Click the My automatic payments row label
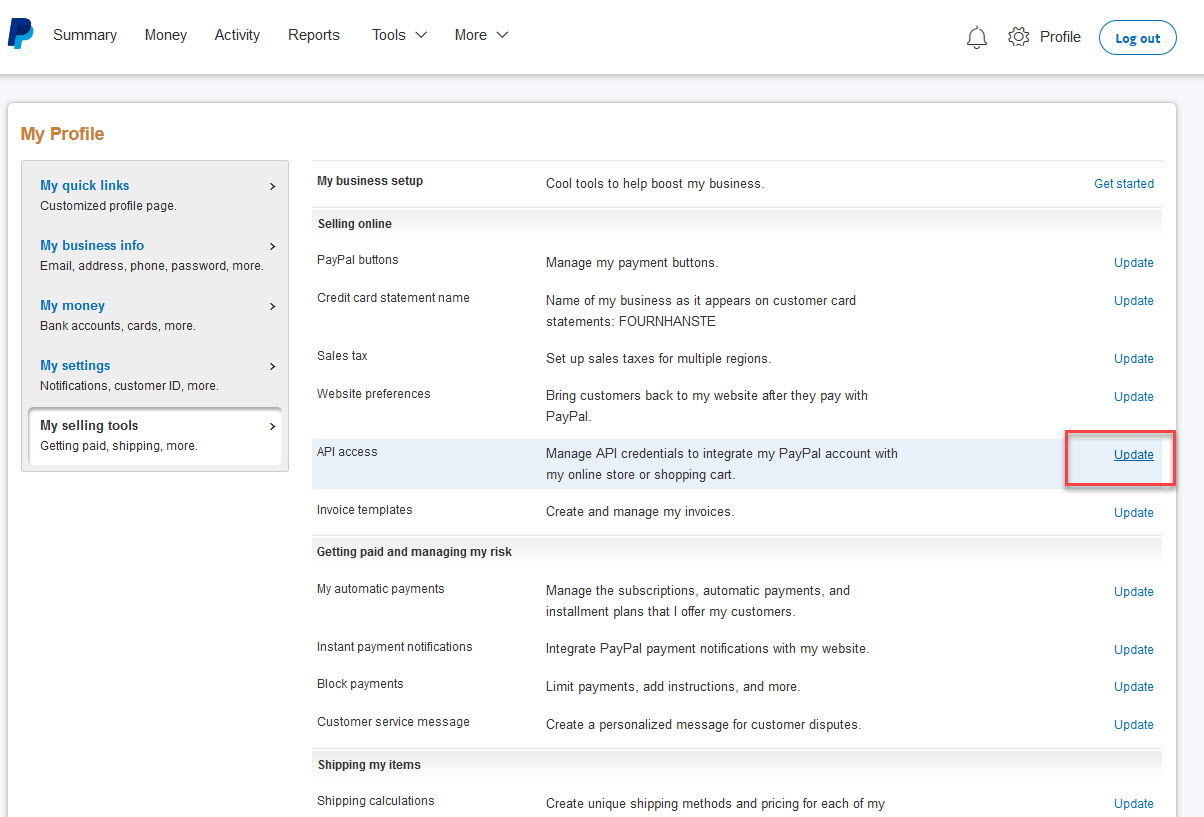The image size is (1204, 817). [x=381, y=589]
